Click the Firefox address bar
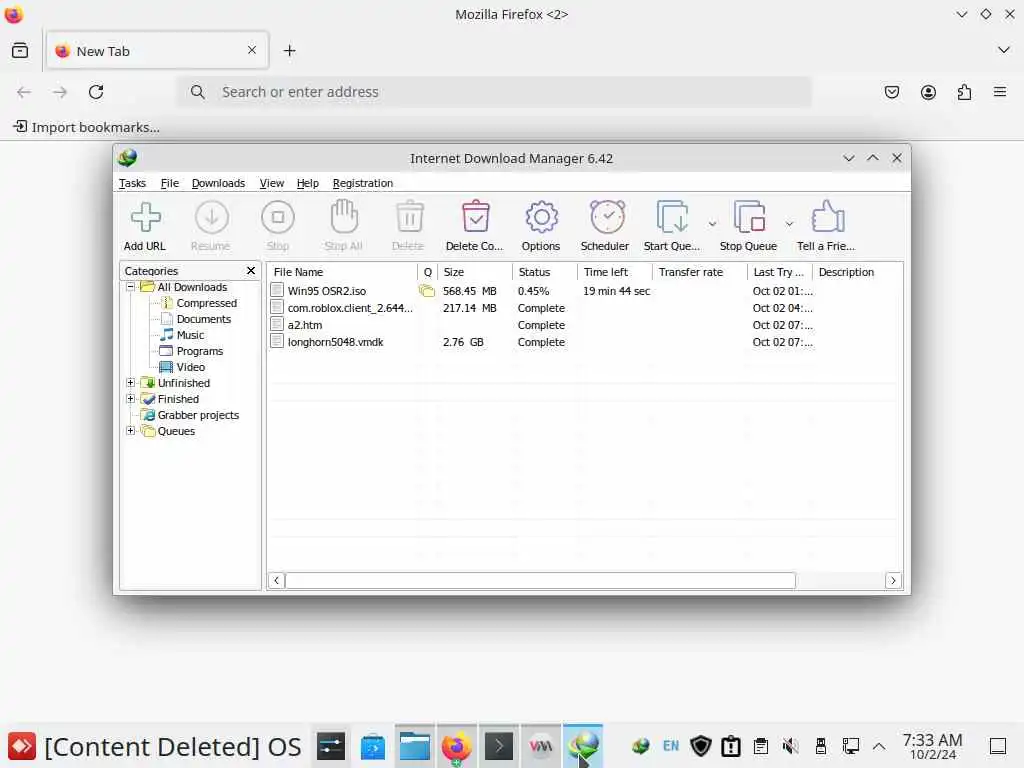1024x768 pixels. click(494, 92)
